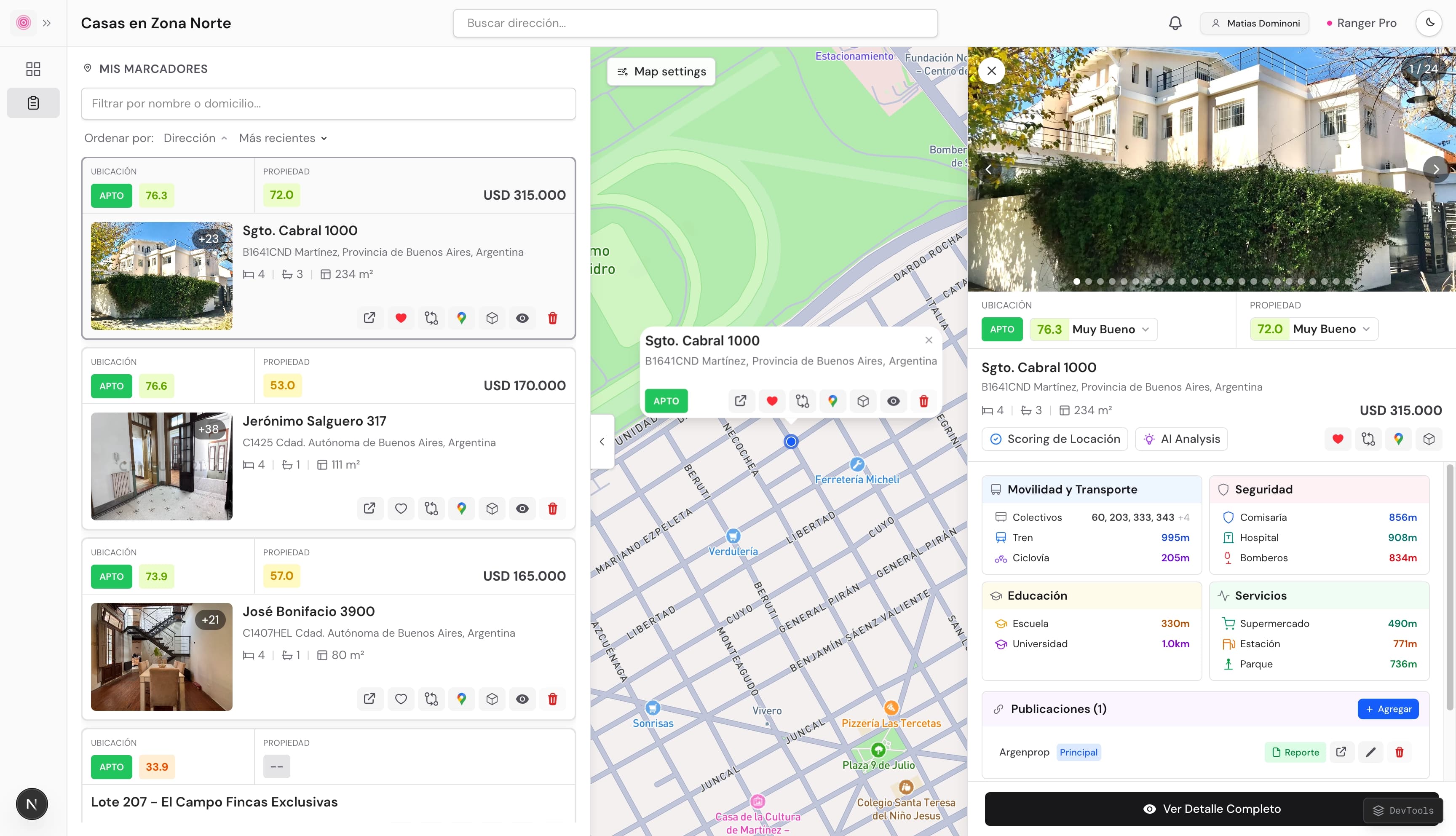Delete the José Bonifacio 3900 marker with trash icon
Screen dimensions: 1456x836
coord(553,699)
